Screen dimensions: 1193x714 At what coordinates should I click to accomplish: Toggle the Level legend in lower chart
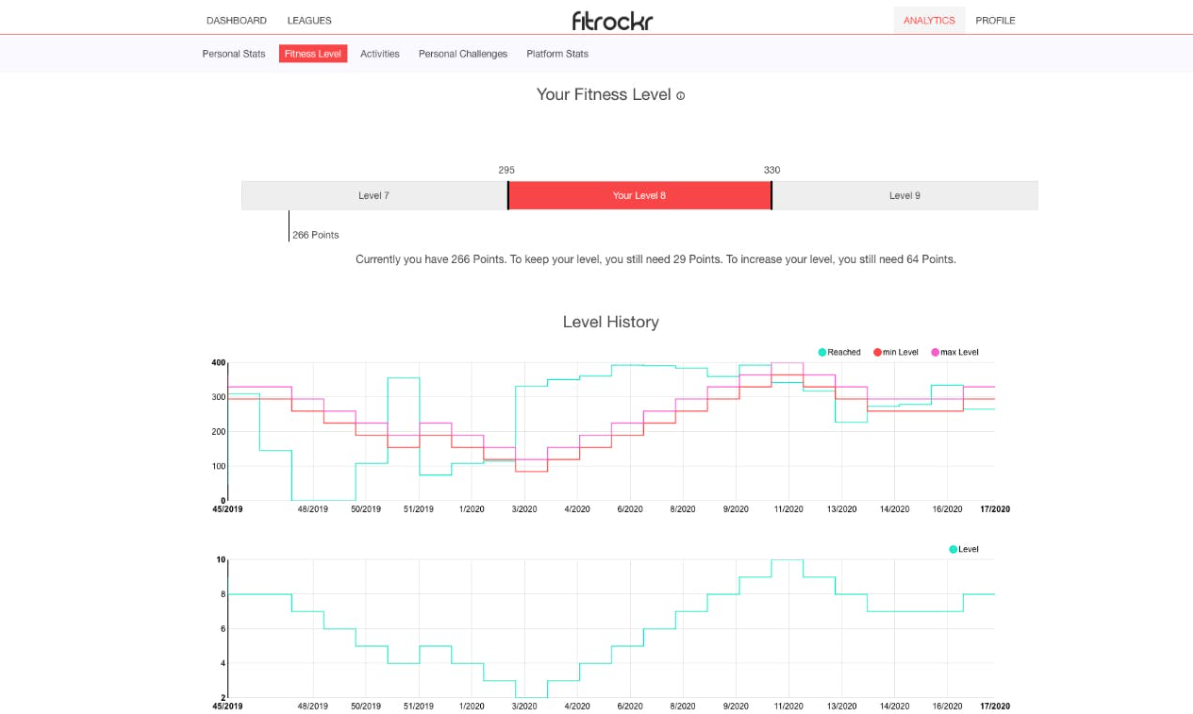[x=963, y=550]
